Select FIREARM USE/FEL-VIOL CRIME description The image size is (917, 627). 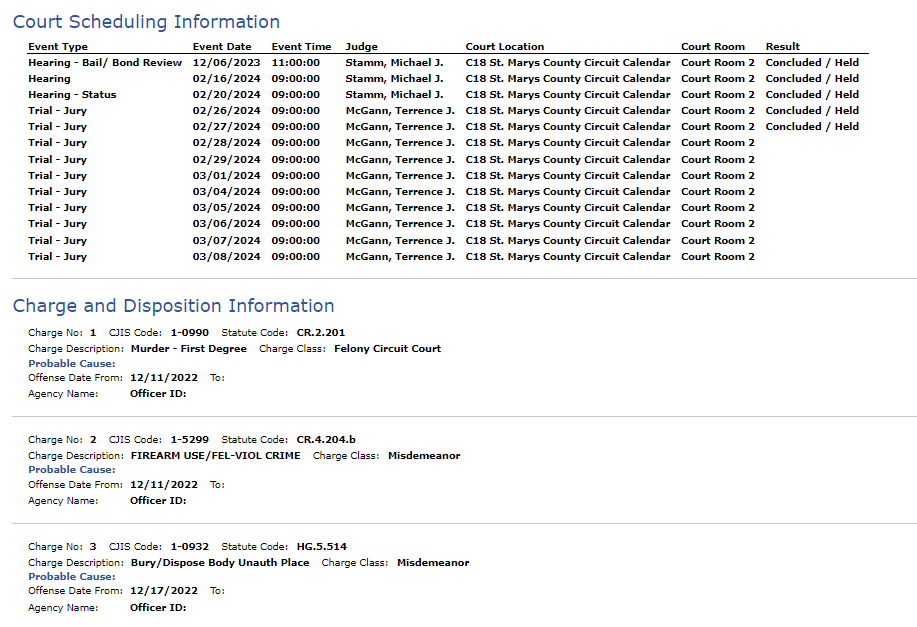(x=216, y=456)
